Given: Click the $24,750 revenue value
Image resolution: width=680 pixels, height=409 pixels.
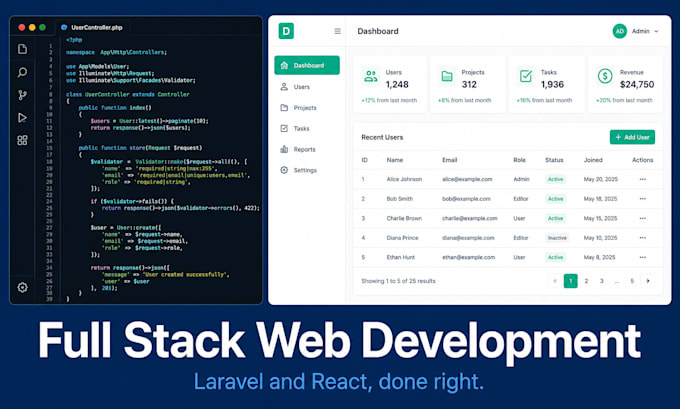Looking at the screenshot, I should (x=637, y=85).
